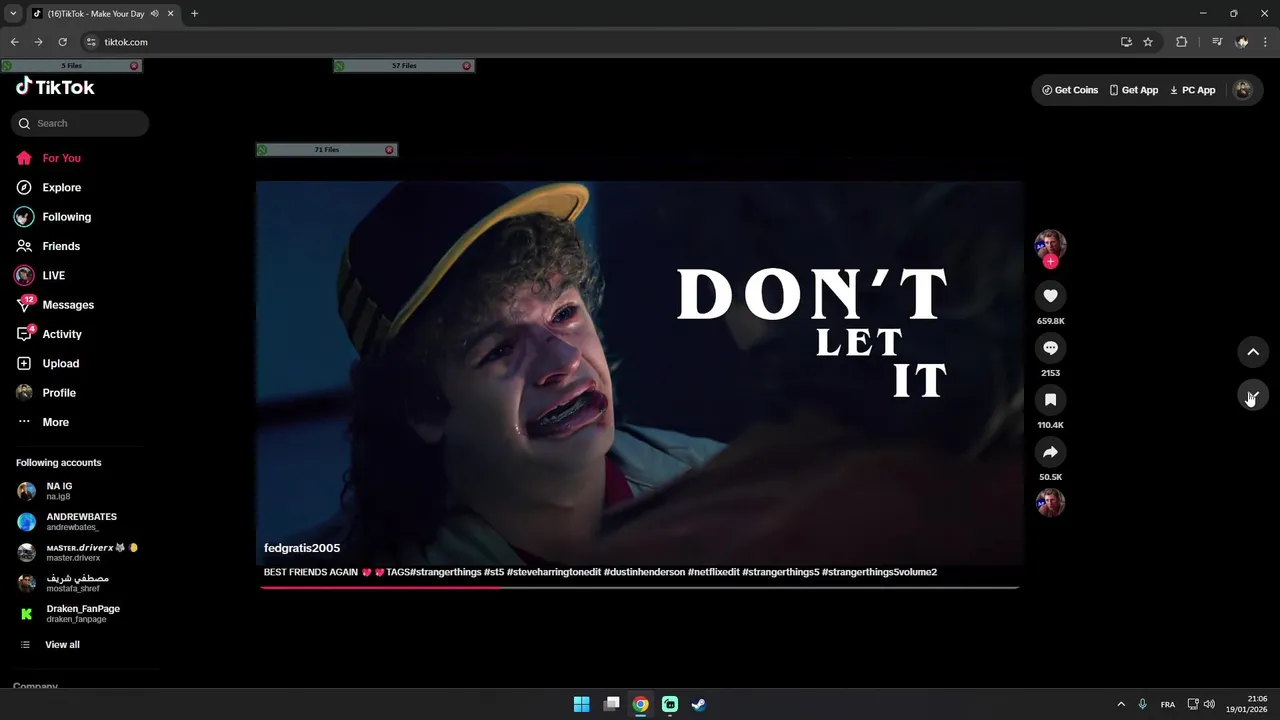
Task: Click green icon on 57 Files bar
Action: (x=340, y=66)
